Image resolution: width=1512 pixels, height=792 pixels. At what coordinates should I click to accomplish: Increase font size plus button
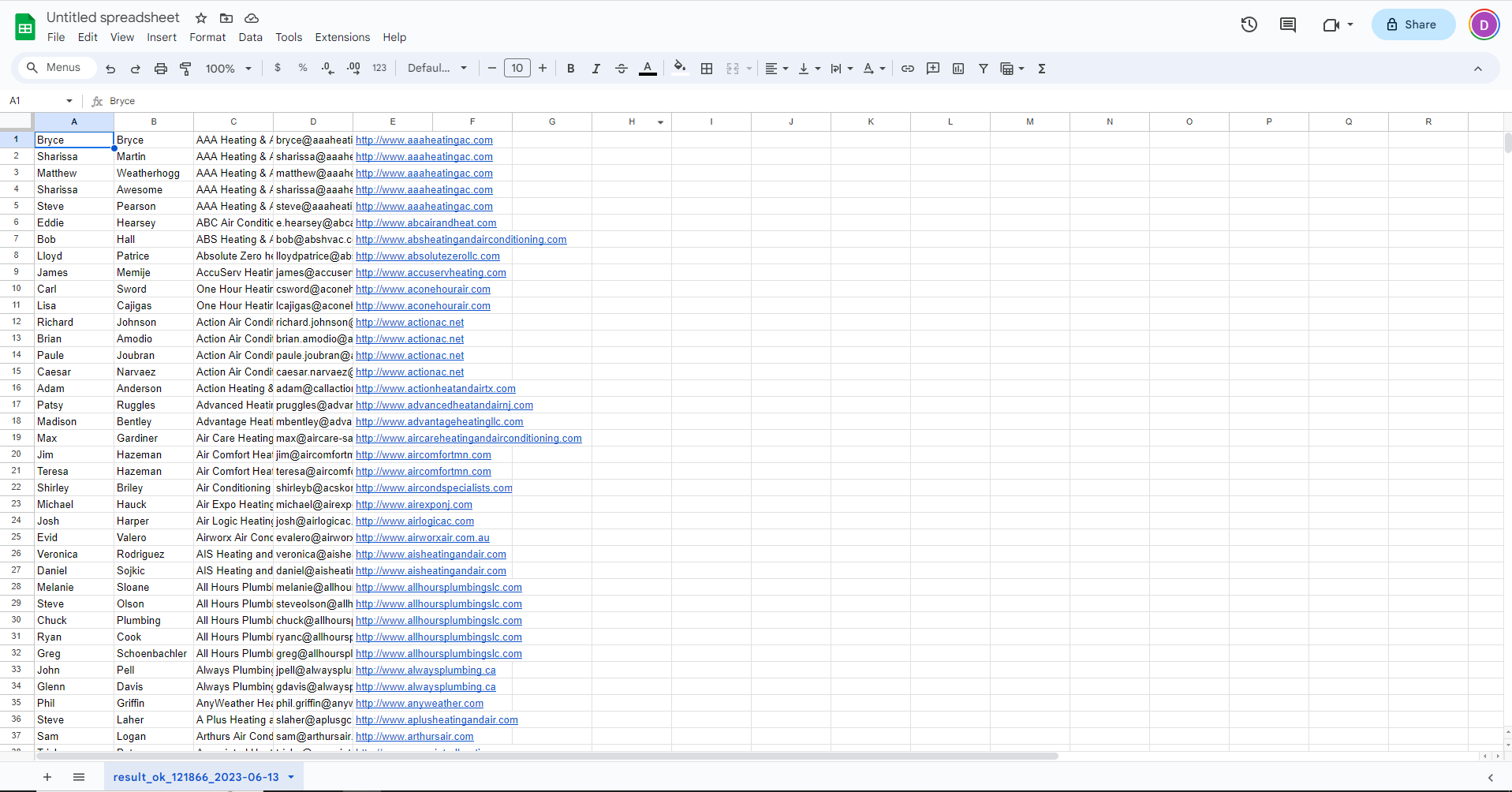[x=543, y=69]
